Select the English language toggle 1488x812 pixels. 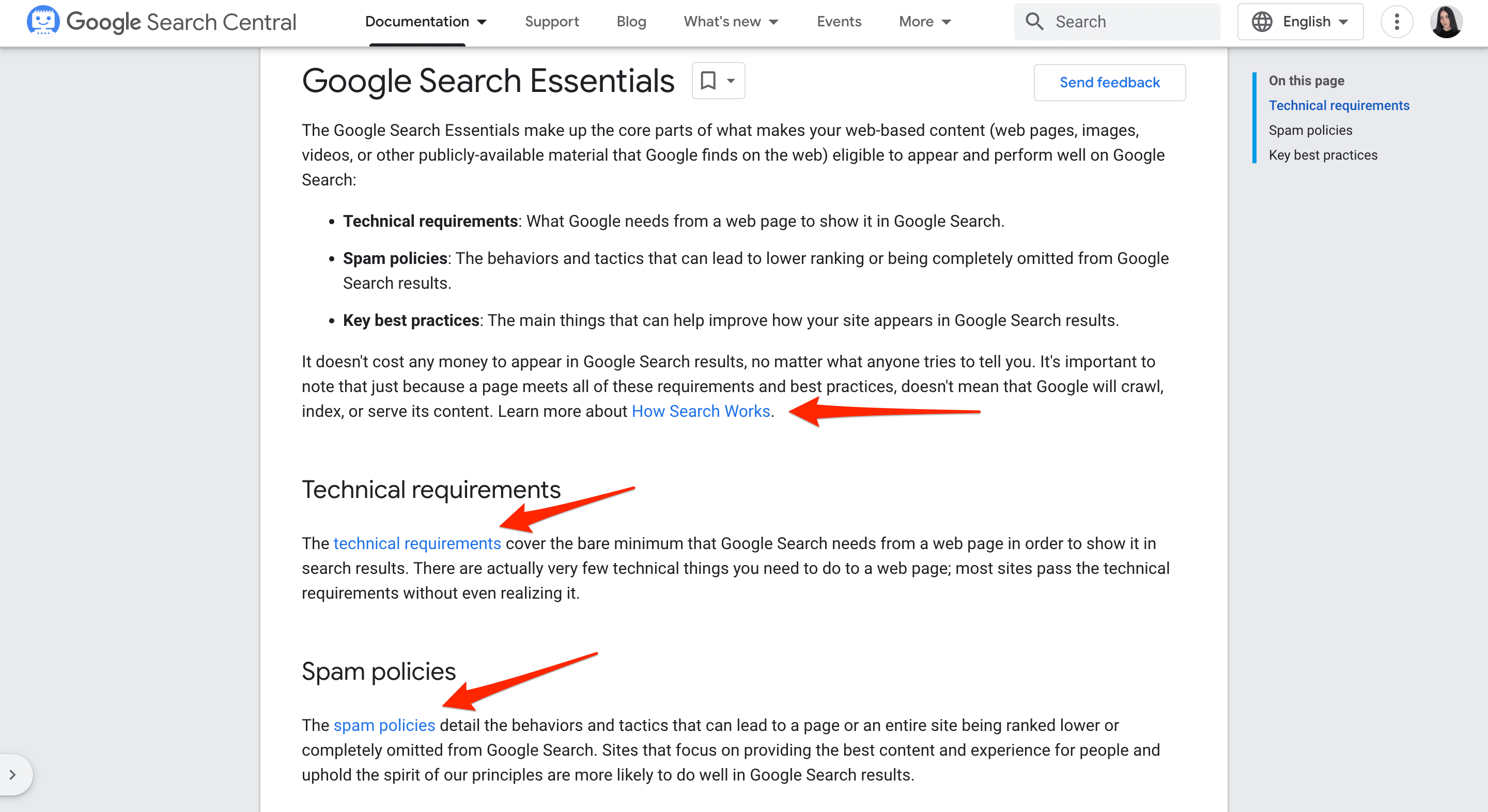tap(1301, 21)
